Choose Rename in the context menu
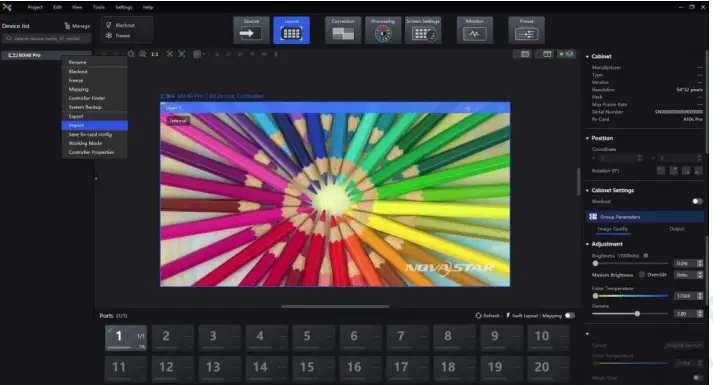The height and width of the screenshot is (385, 713). 95,62
